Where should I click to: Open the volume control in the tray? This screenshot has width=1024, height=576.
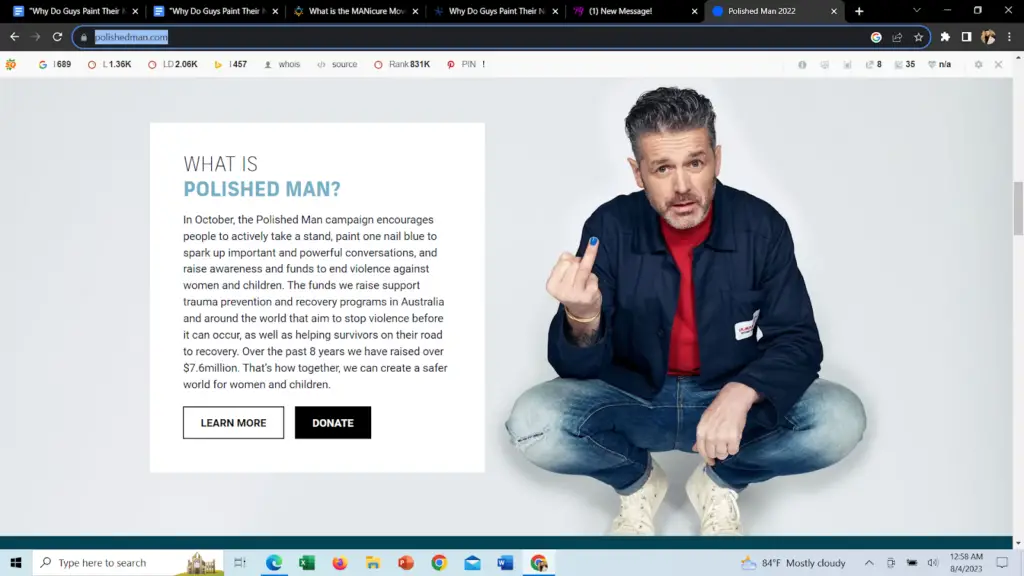coord(933,562)
